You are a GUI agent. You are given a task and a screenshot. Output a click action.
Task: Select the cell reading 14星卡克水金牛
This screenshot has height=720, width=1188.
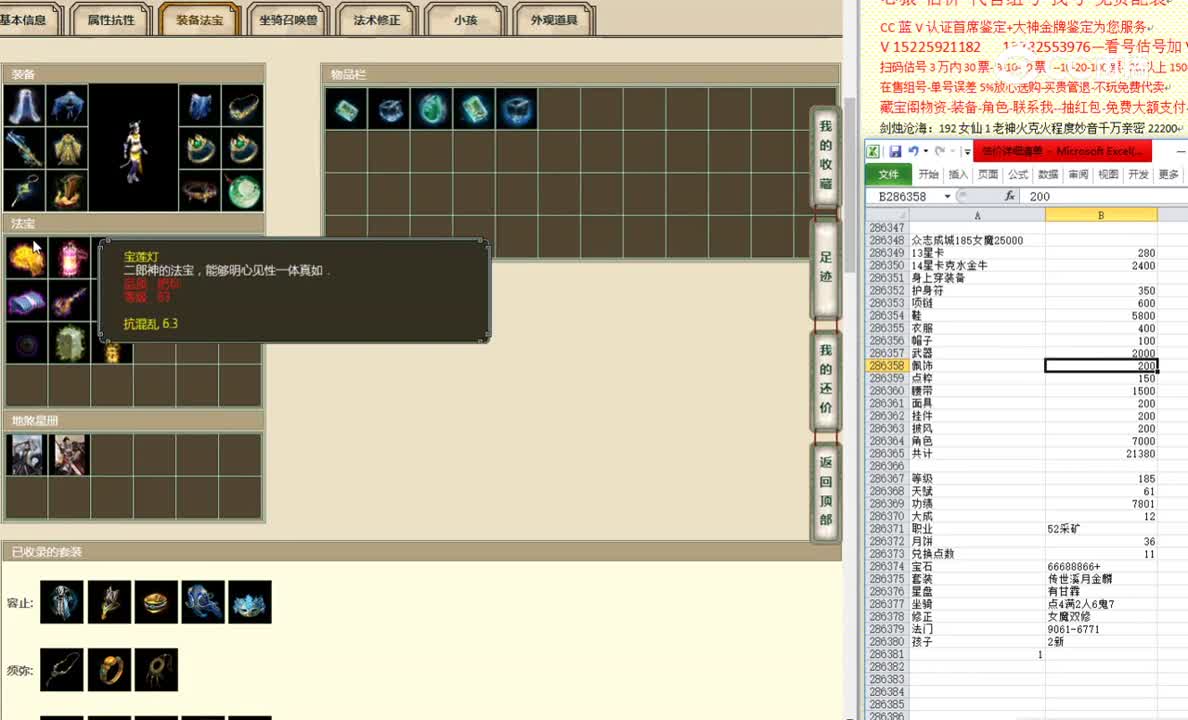click(x=977, y=265)
